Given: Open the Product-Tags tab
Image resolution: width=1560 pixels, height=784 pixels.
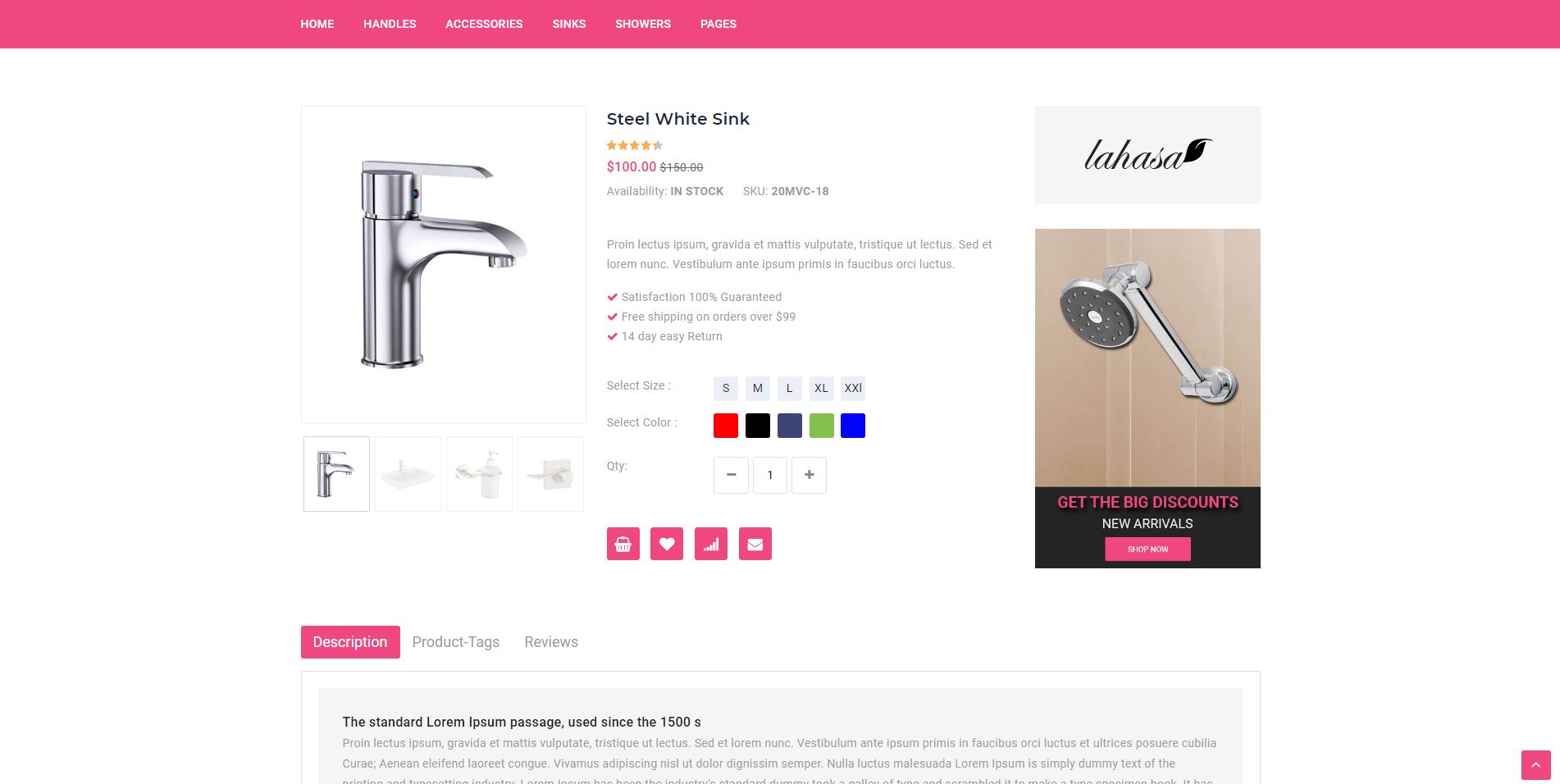Looking at the screenshot, I should point(456,642).
